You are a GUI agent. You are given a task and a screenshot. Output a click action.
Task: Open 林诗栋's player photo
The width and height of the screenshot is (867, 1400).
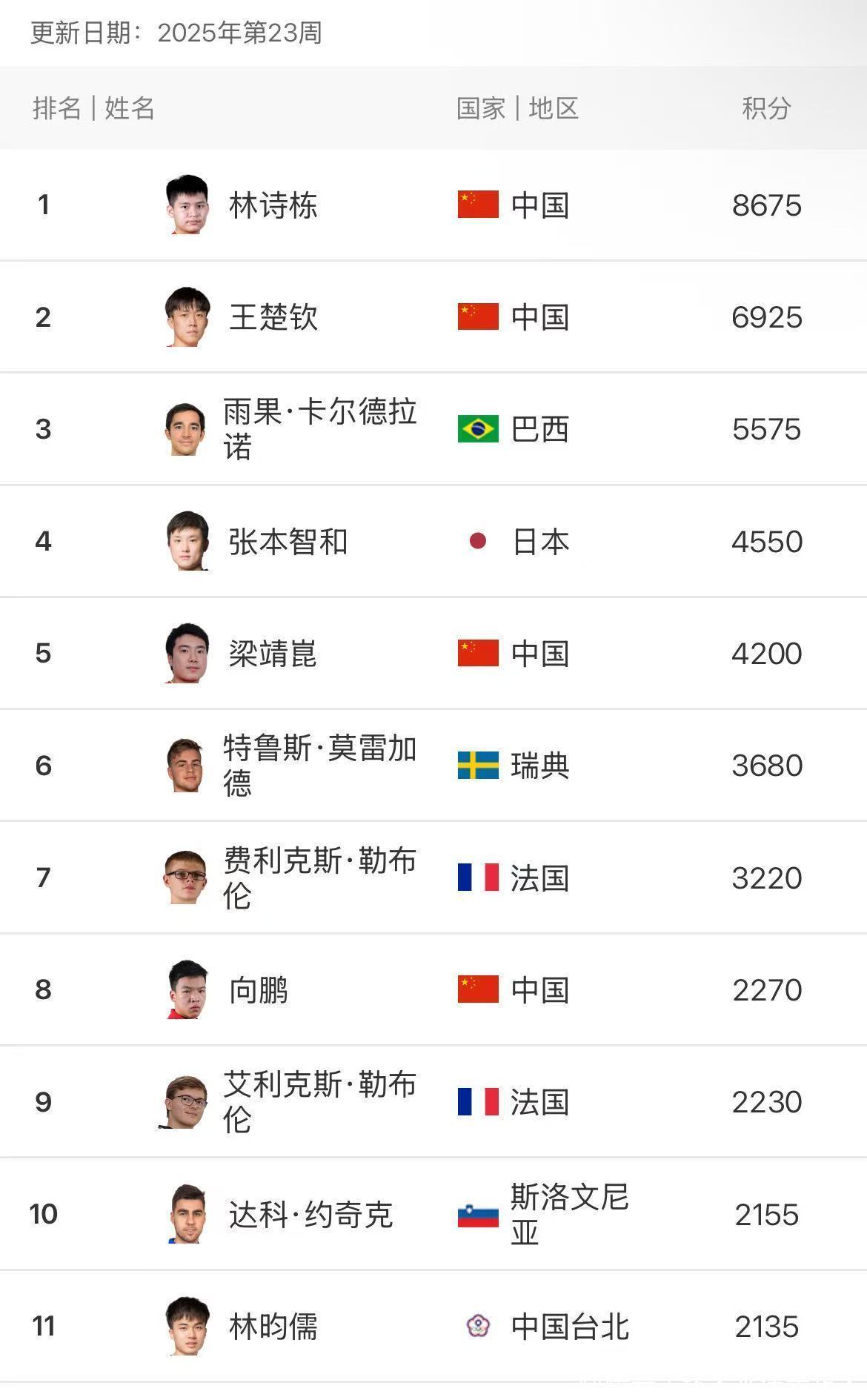pyautogui.click(x=187, y=205)
